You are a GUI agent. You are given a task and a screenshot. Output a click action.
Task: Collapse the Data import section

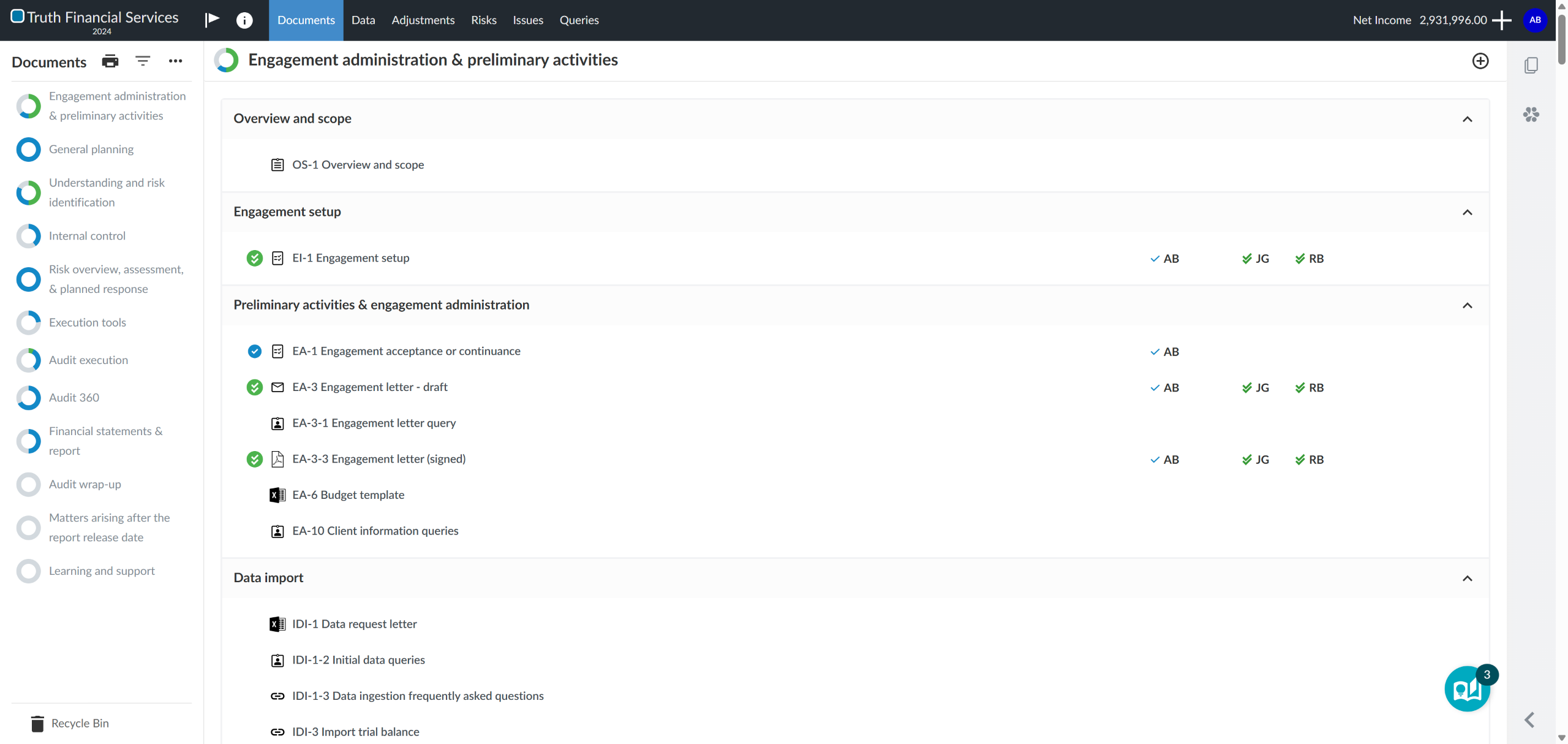tap(1468, 579)
